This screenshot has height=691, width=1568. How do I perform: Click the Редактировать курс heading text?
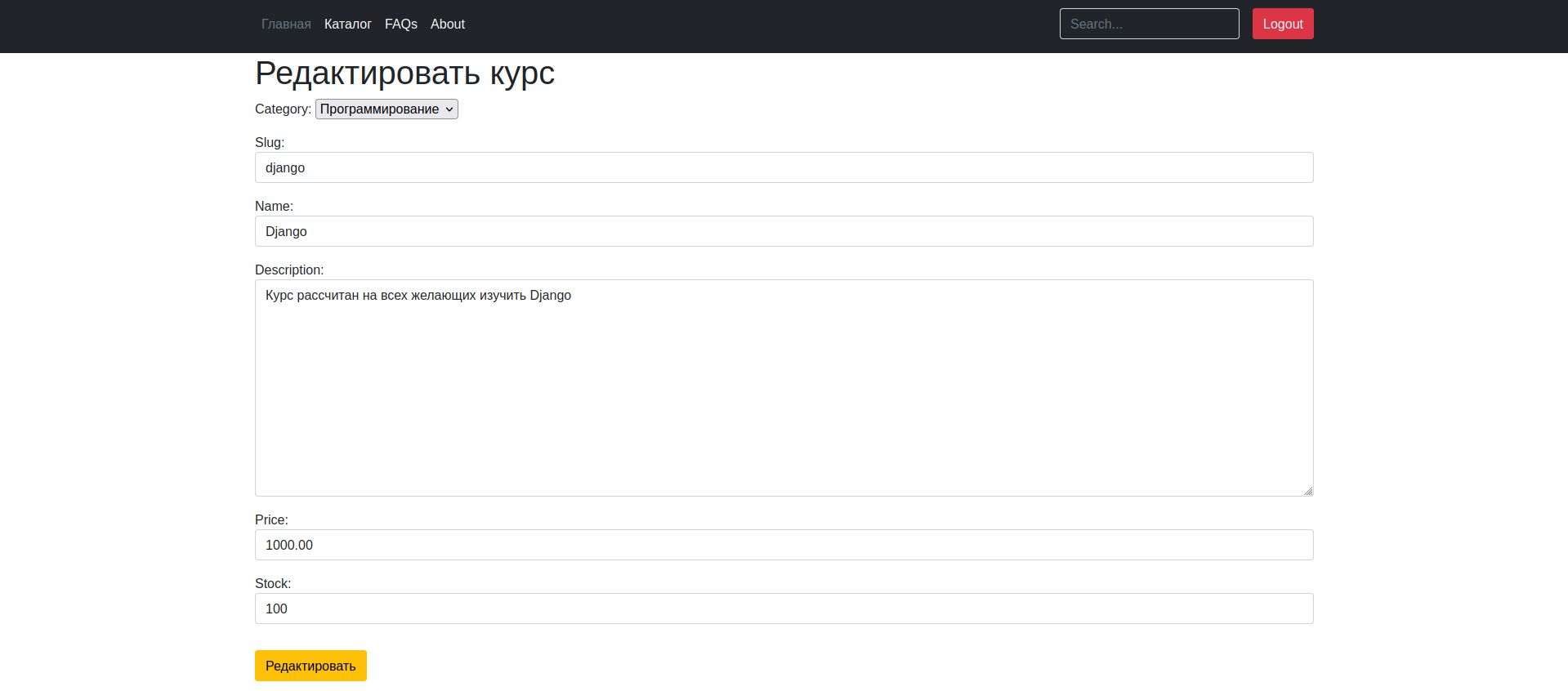click(404, 74)
